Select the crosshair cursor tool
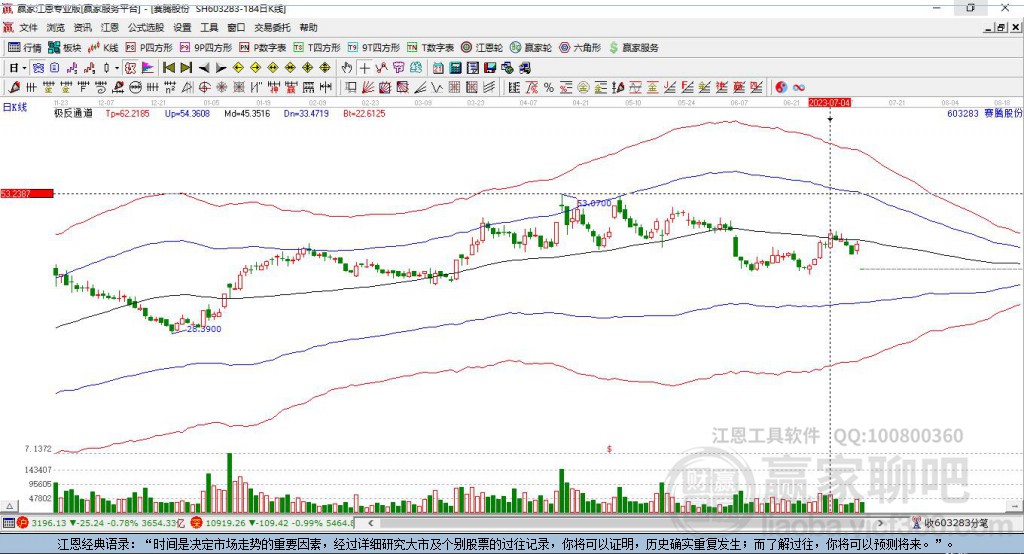 365,67
